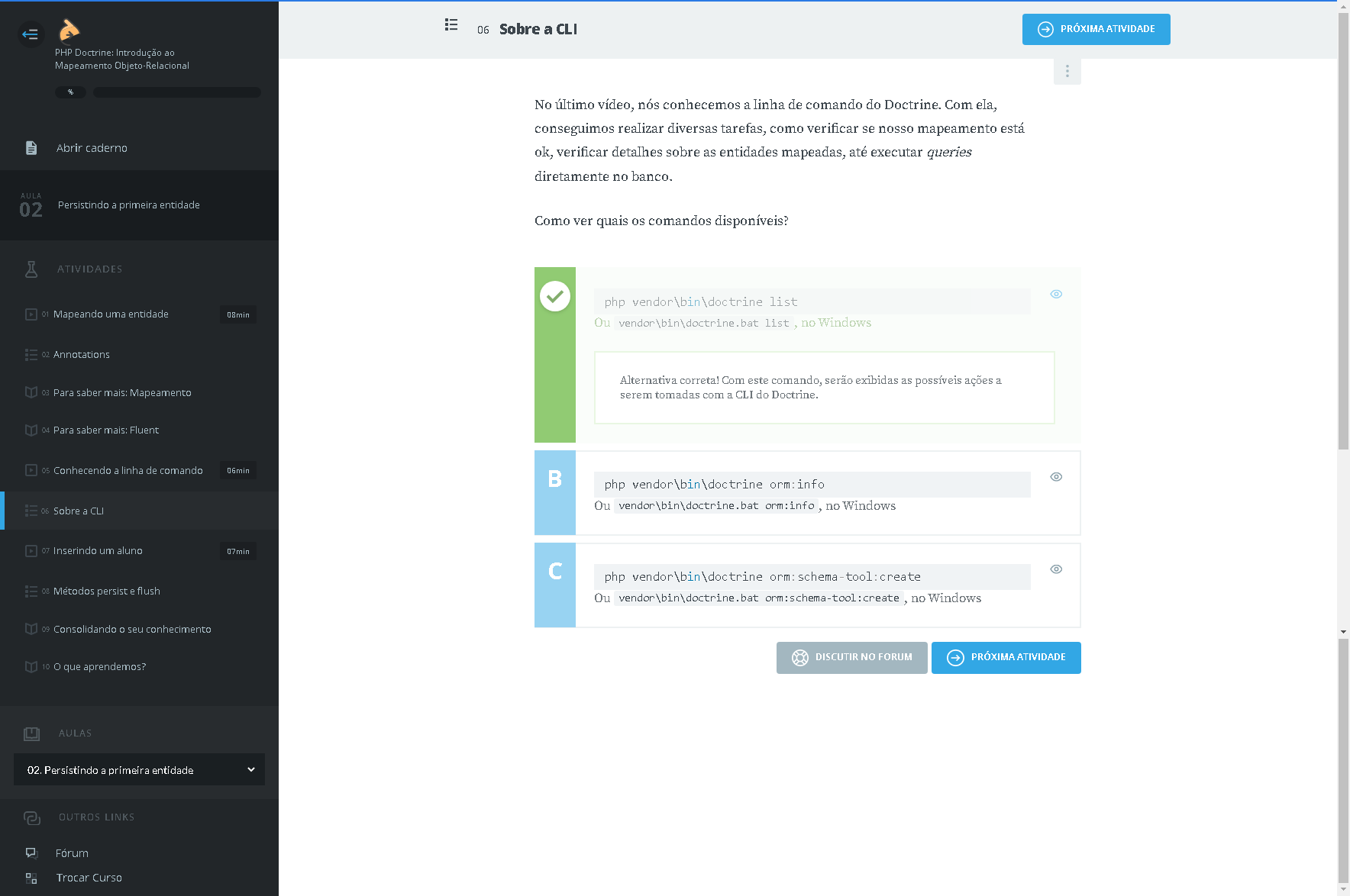Click the Abrir caderno notebook icon
The image size is (1350, 896).
(31, 148)
